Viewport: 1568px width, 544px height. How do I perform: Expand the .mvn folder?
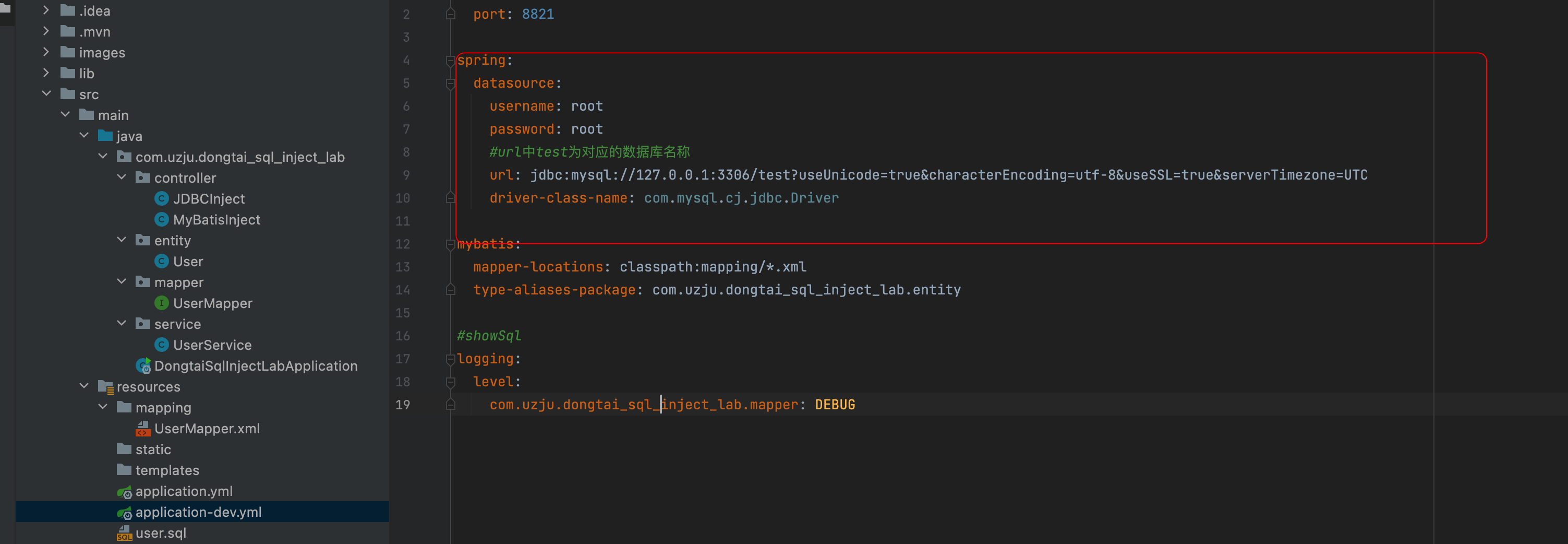point(46,31)
